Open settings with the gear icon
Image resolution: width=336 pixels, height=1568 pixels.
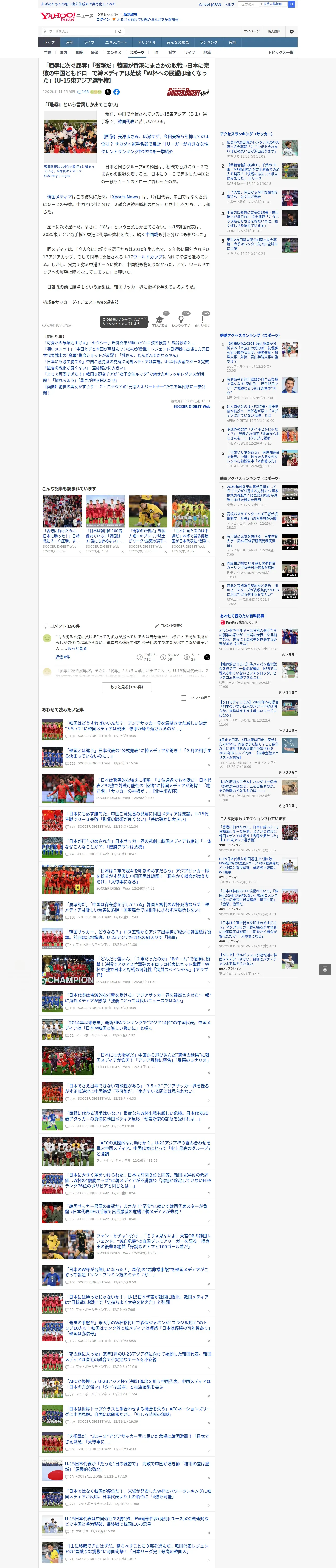292,32
